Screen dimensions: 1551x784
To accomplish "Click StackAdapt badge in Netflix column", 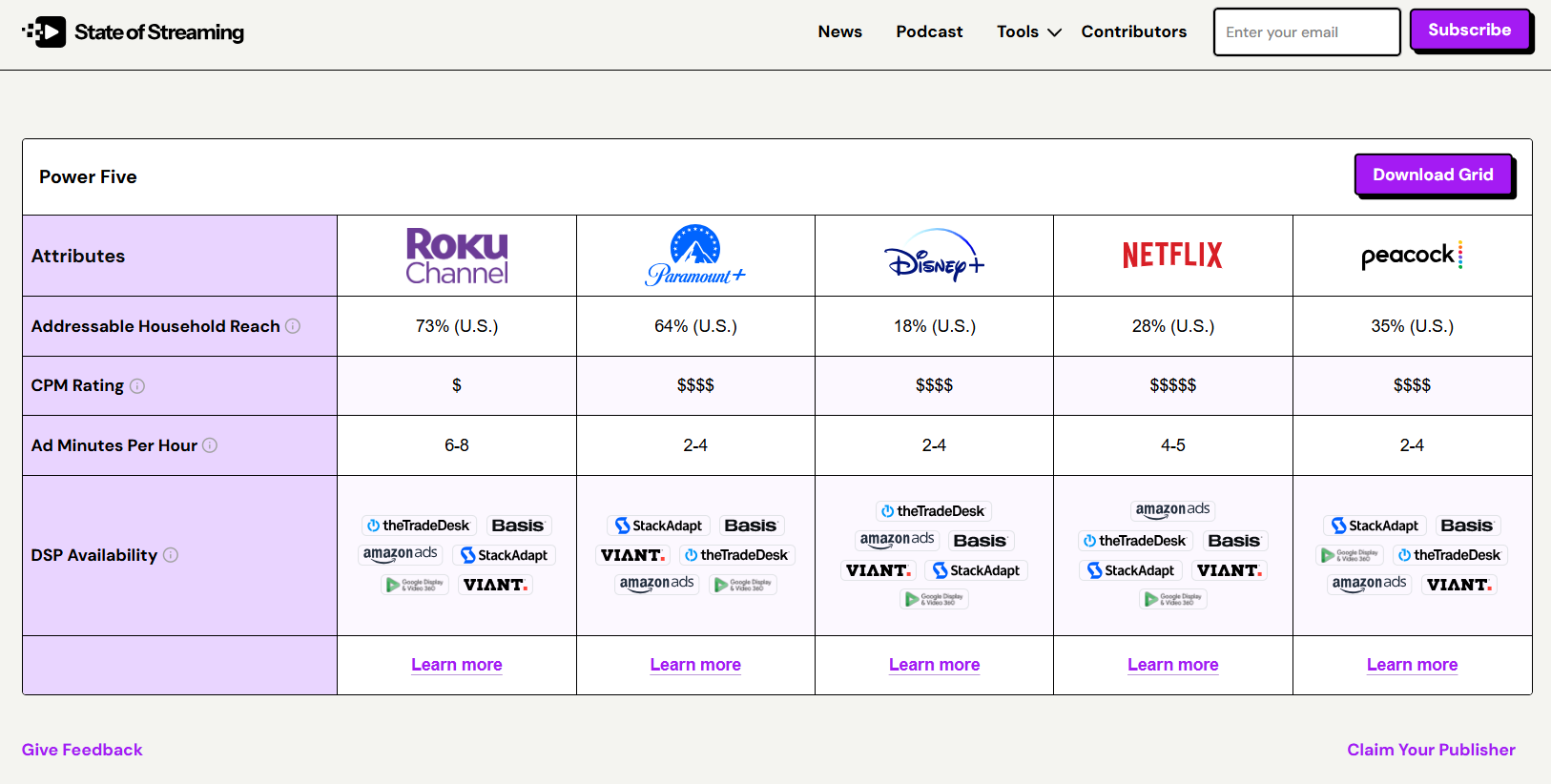I will [1131, 570].
